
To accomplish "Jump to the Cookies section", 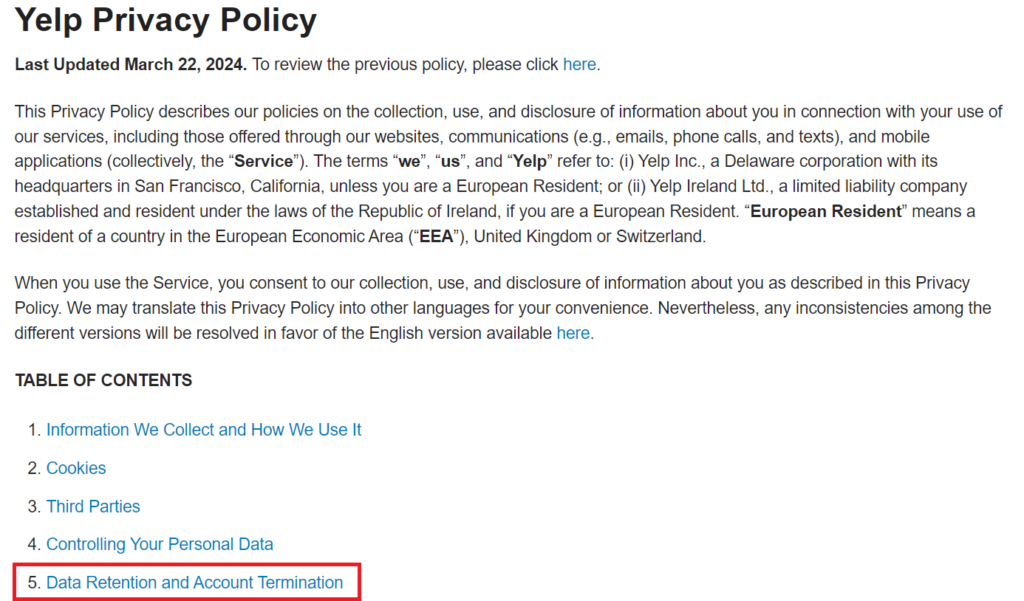I will point(76,468).
